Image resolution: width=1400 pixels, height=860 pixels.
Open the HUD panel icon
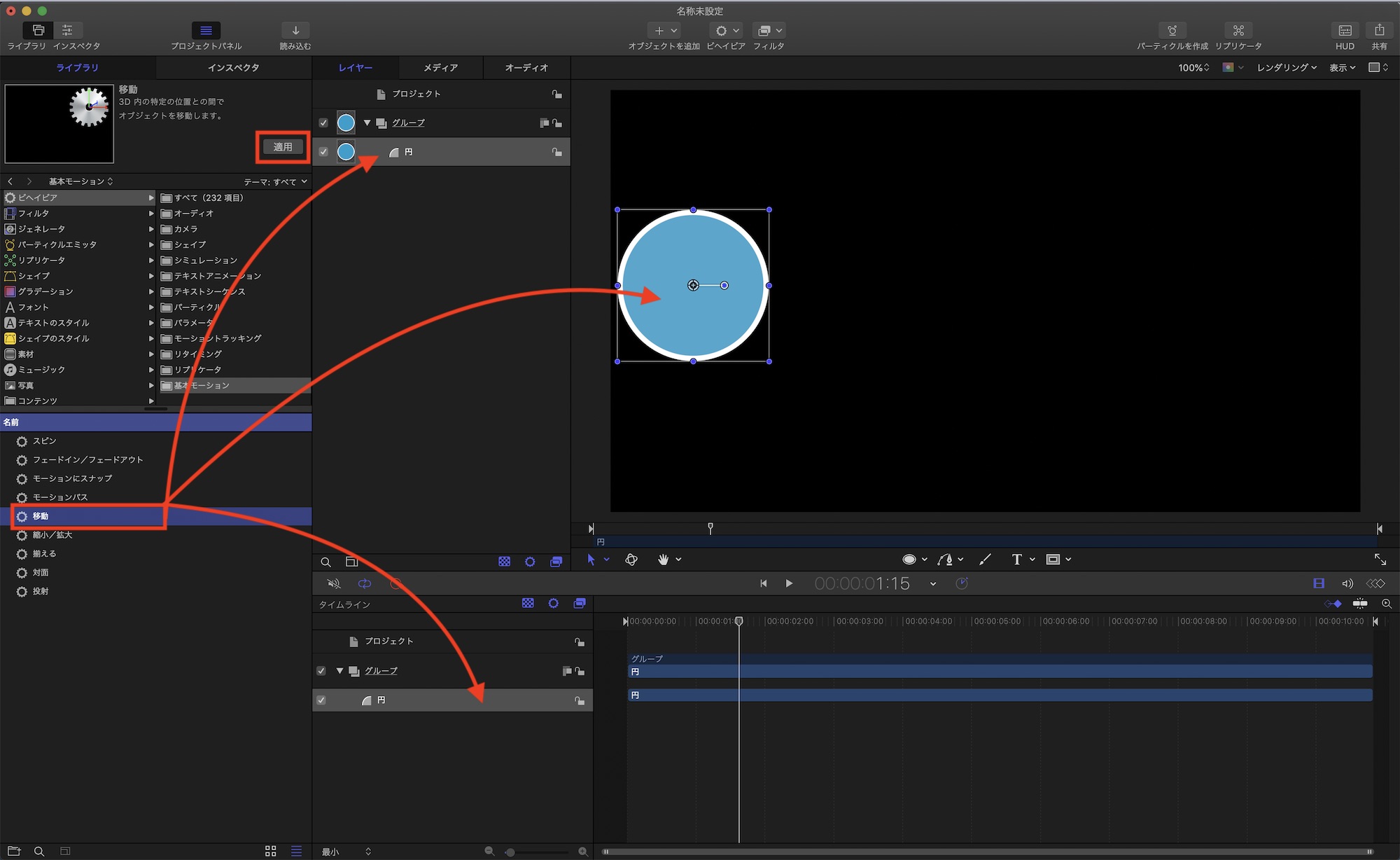1345,31
